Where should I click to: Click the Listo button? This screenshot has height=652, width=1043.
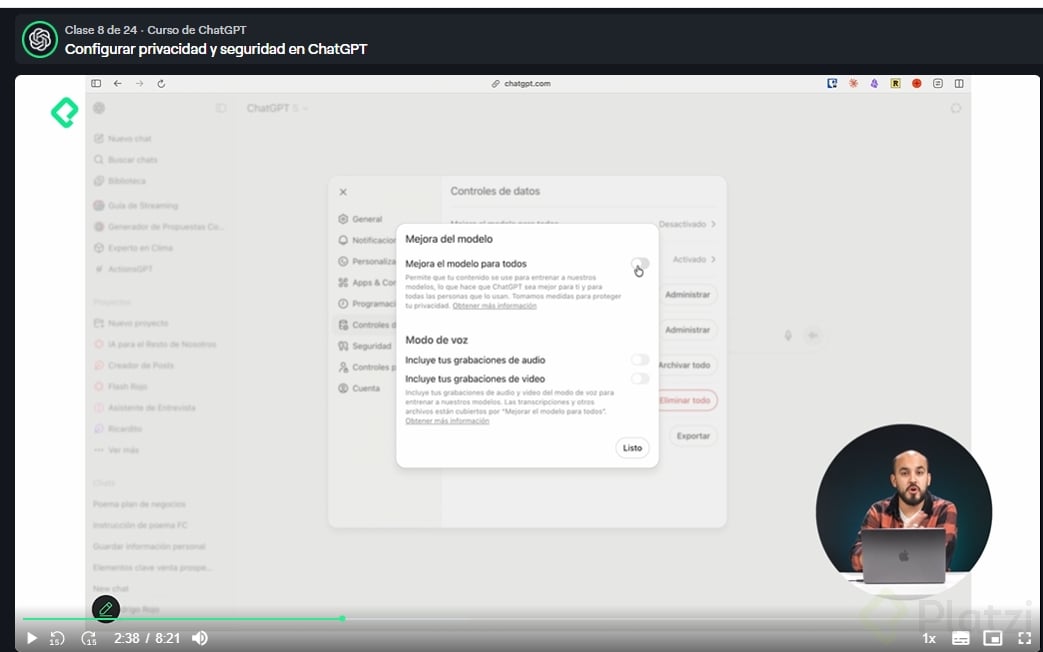coord(632,448)
